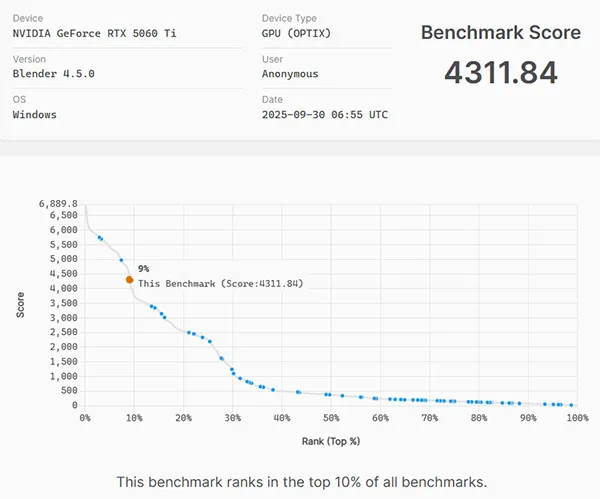Click the orange This Benchmark chart marker
The width and height of the screenshot is (600, 499).
pos(129,280)
